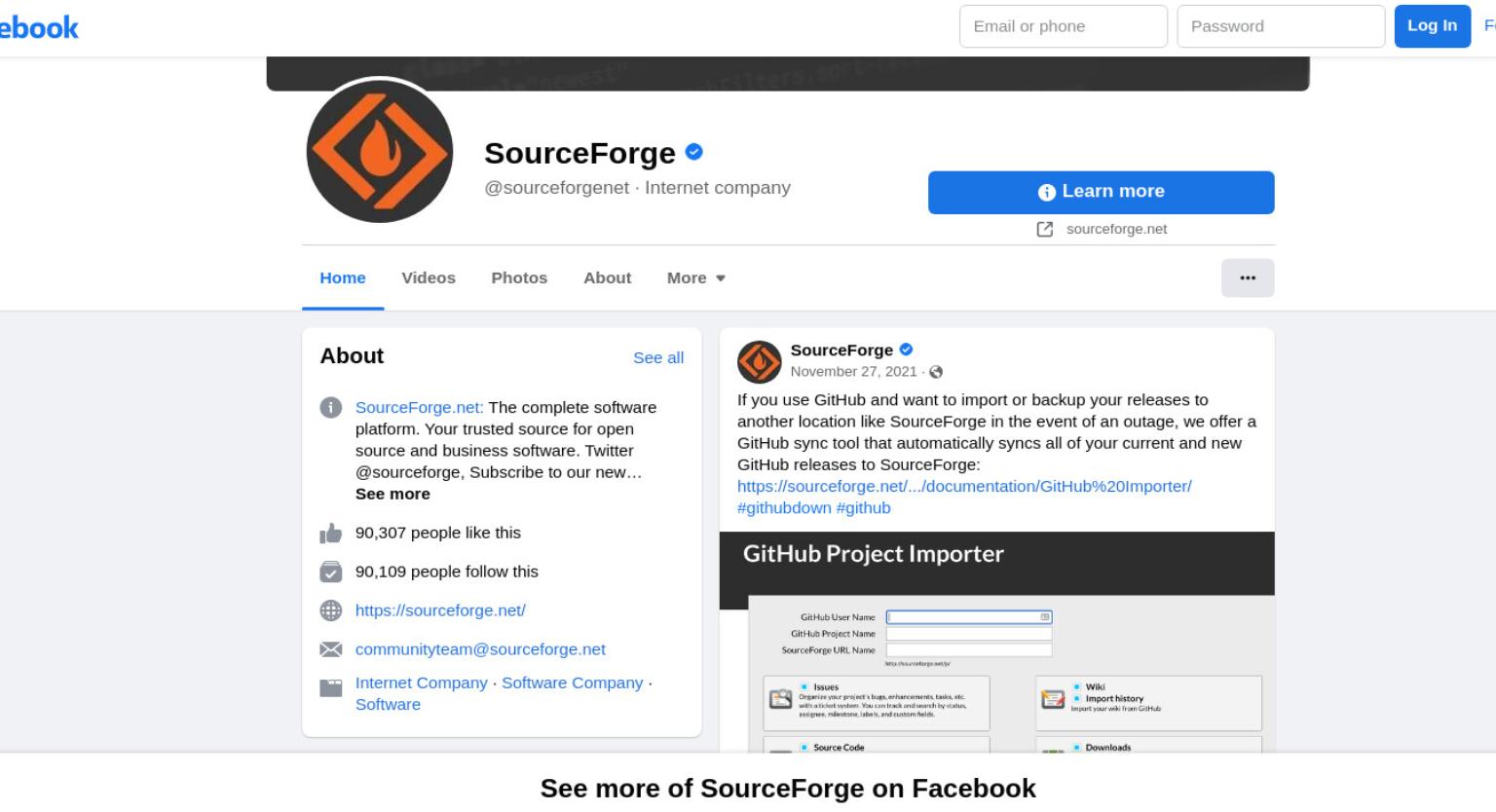Open the three-dots page options button
The width and height of the screenshot is (1496, 812).
pos(1248,277)
